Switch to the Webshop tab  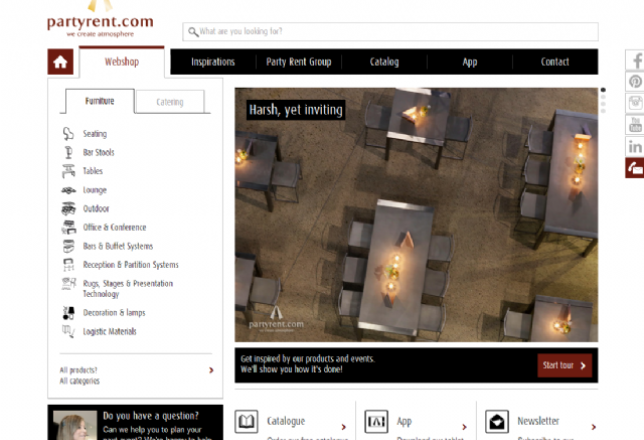coord(122,62)
